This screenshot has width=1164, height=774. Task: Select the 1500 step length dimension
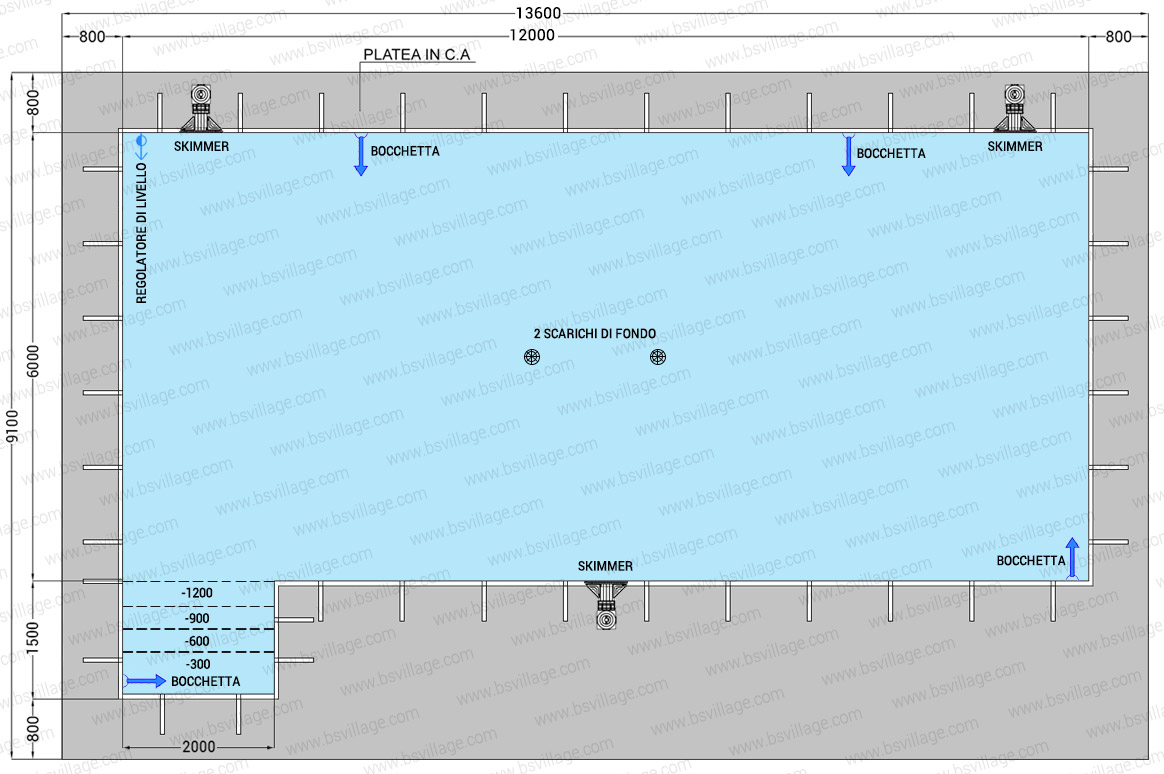34,640
